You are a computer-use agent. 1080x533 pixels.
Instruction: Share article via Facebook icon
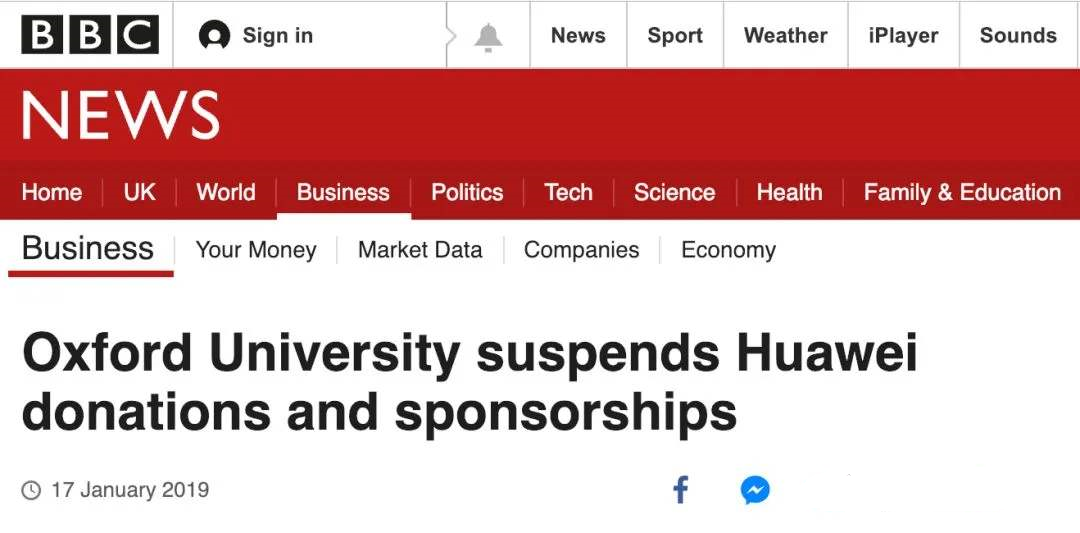tap(681, 490)
